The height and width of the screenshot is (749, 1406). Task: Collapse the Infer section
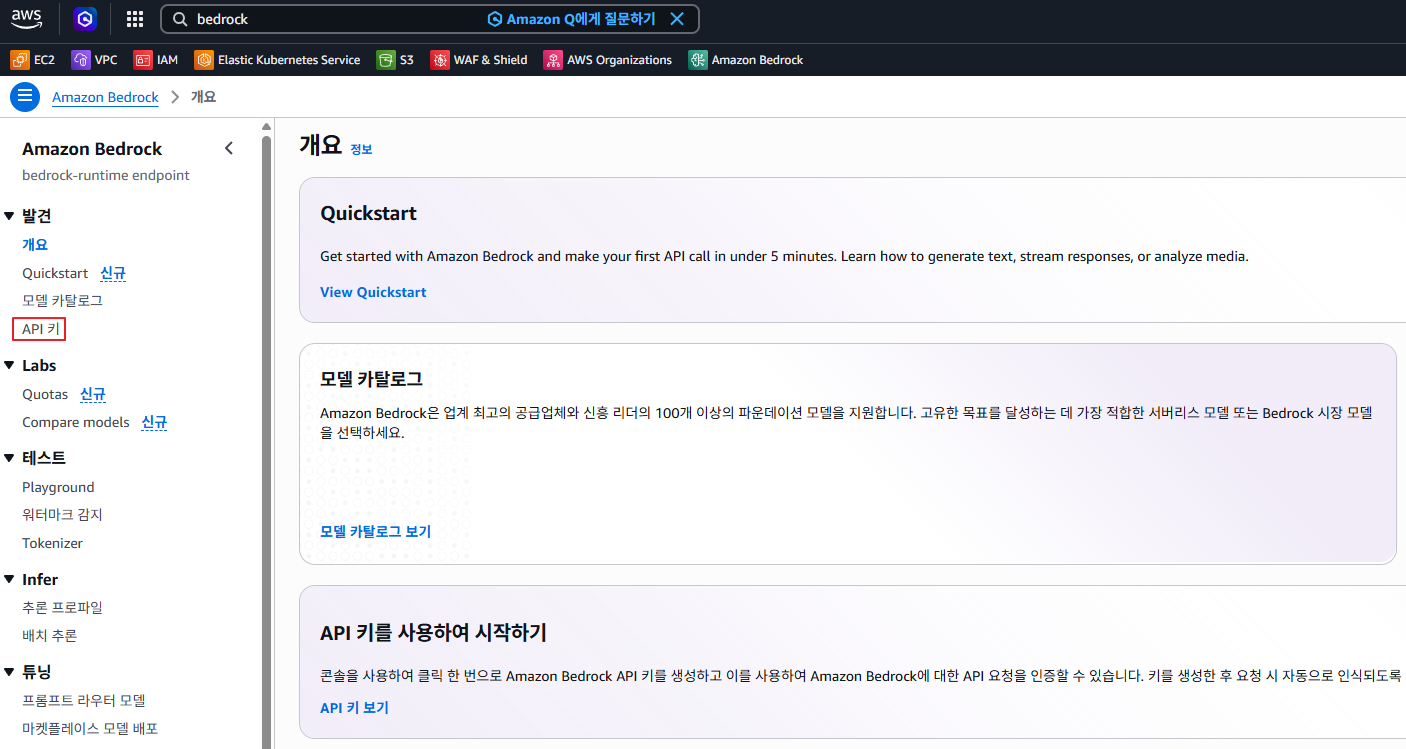tap(9, 579)
